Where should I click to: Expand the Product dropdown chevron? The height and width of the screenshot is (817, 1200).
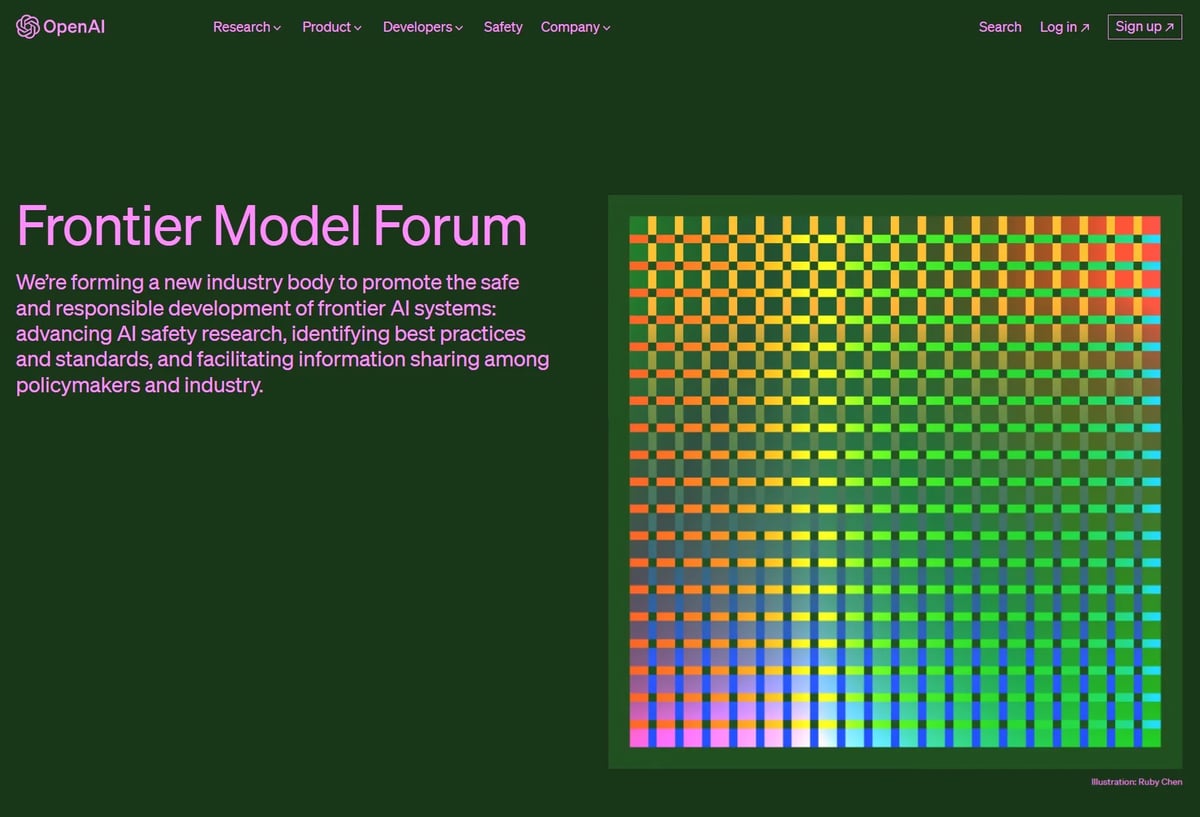[x=358, y=28]
